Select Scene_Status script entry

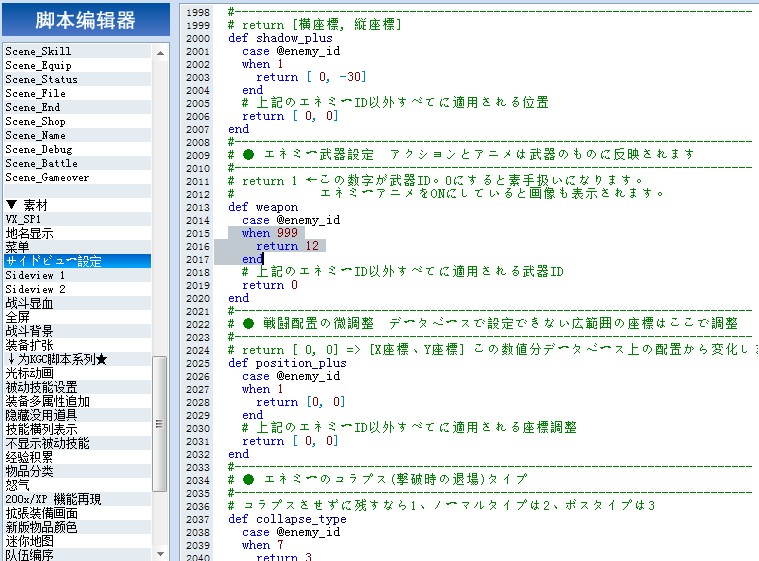(78, 79)
